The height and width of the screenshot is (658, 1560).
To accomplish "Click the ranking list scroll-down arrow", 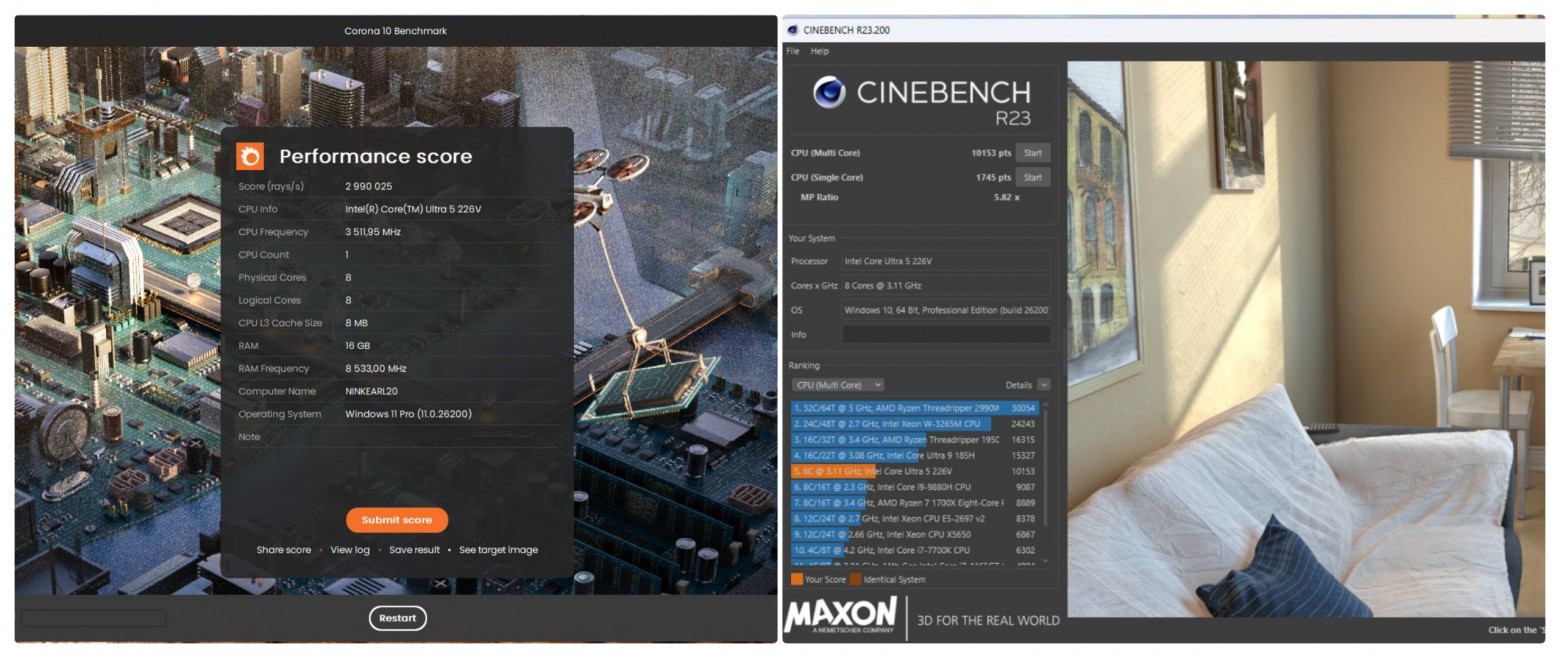I will (x=1046, y=561).
